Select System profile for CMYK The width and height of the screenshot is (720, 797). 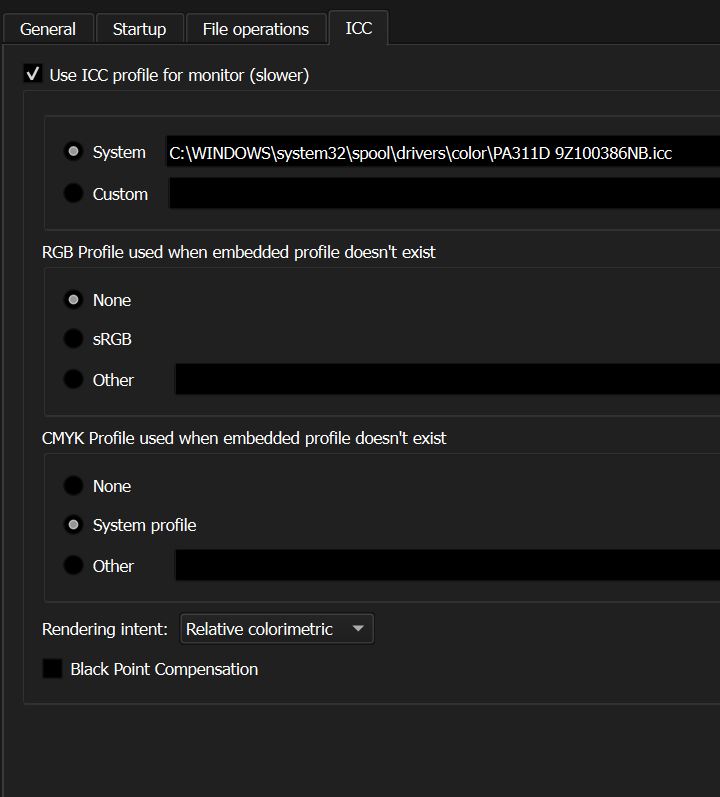73,525
